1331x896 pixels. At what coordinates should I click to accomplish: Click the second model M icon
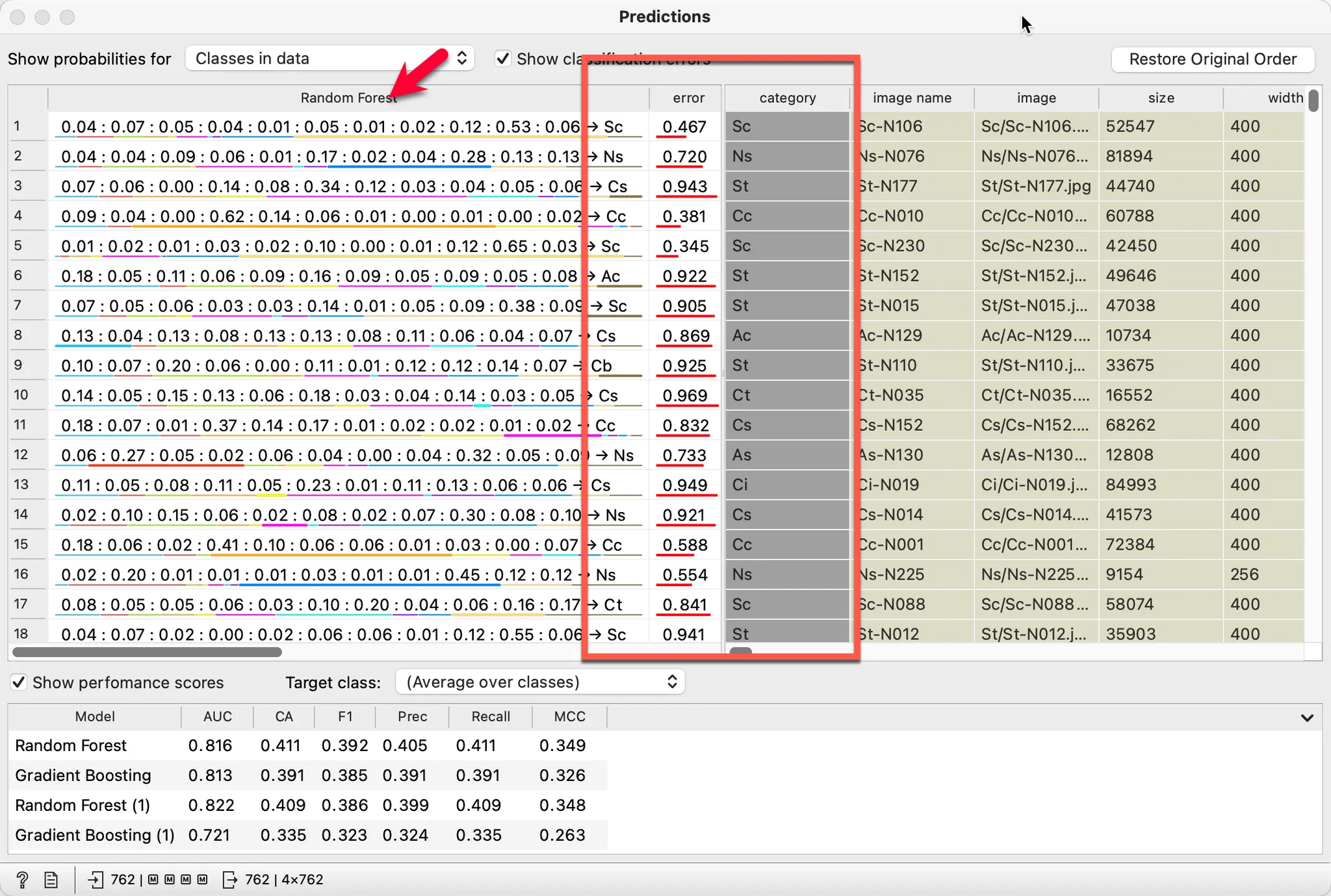pos(170,880)
